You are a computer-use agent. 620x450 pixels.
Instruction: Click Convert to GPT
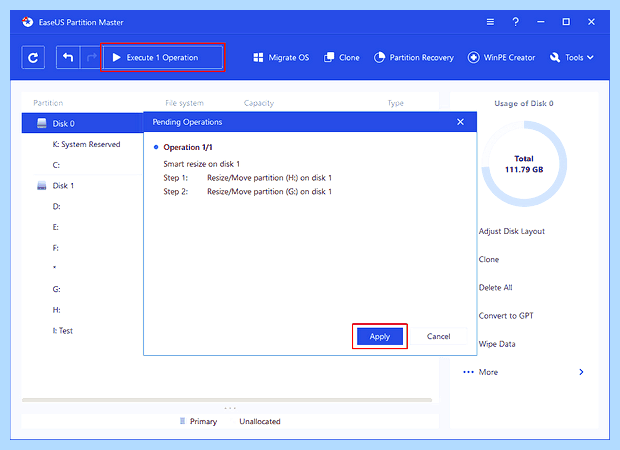pyautogui.click(x=506, y=316)
